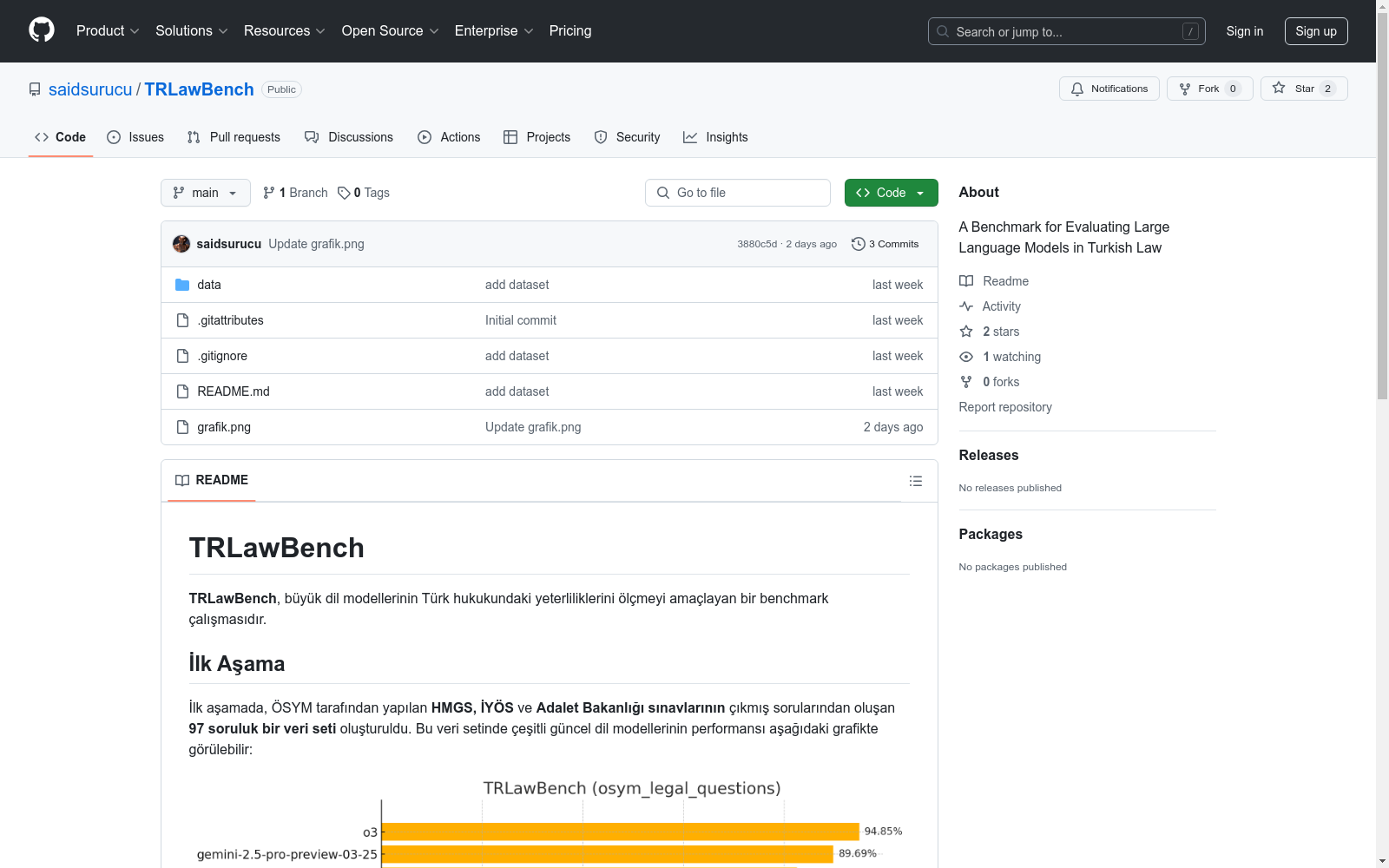
Task: Expand the Open Source menu
Action: pos(391,30)
